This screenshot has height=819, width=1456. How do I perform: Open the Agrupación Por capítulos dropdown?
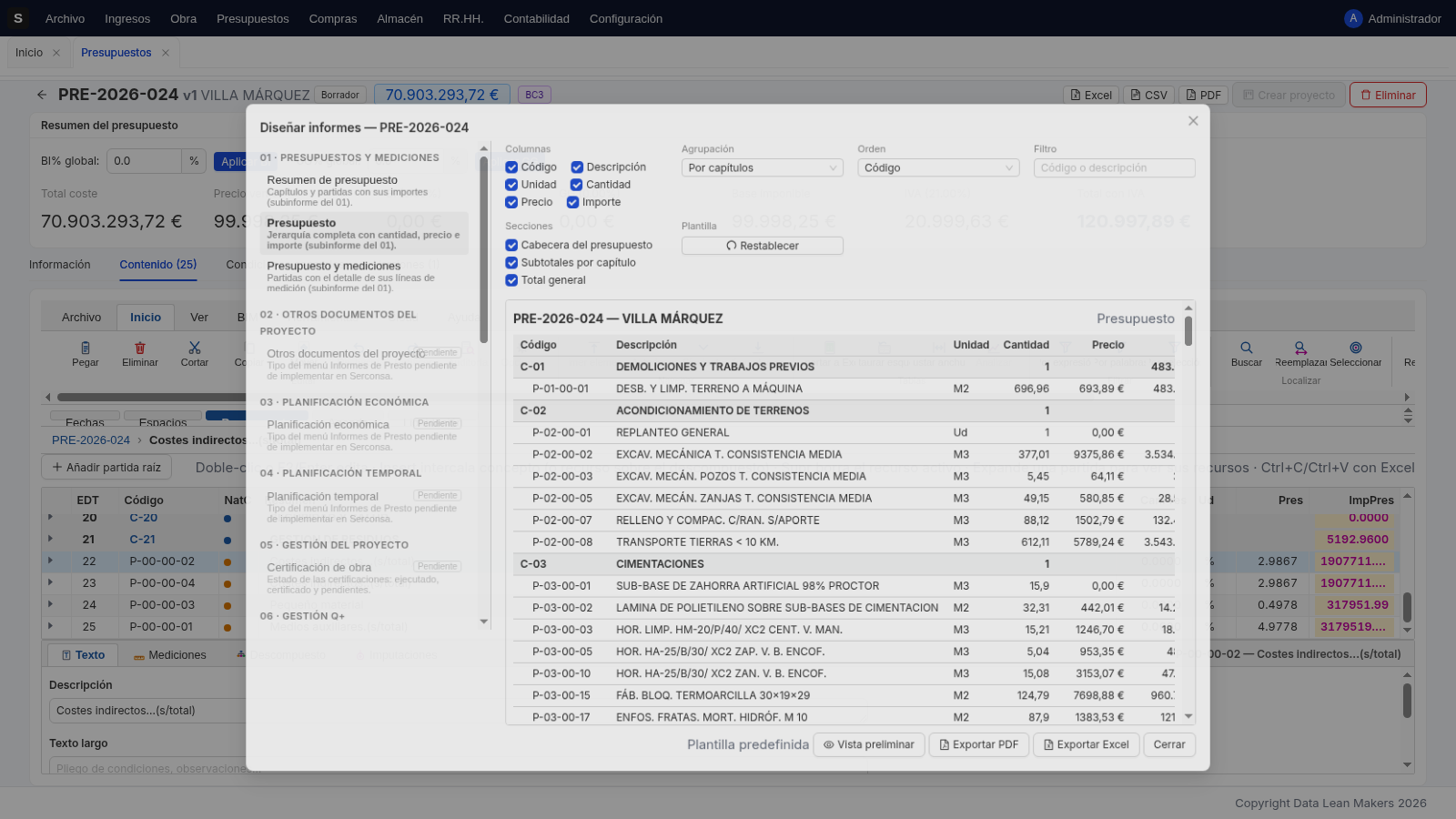click(763, 167)
